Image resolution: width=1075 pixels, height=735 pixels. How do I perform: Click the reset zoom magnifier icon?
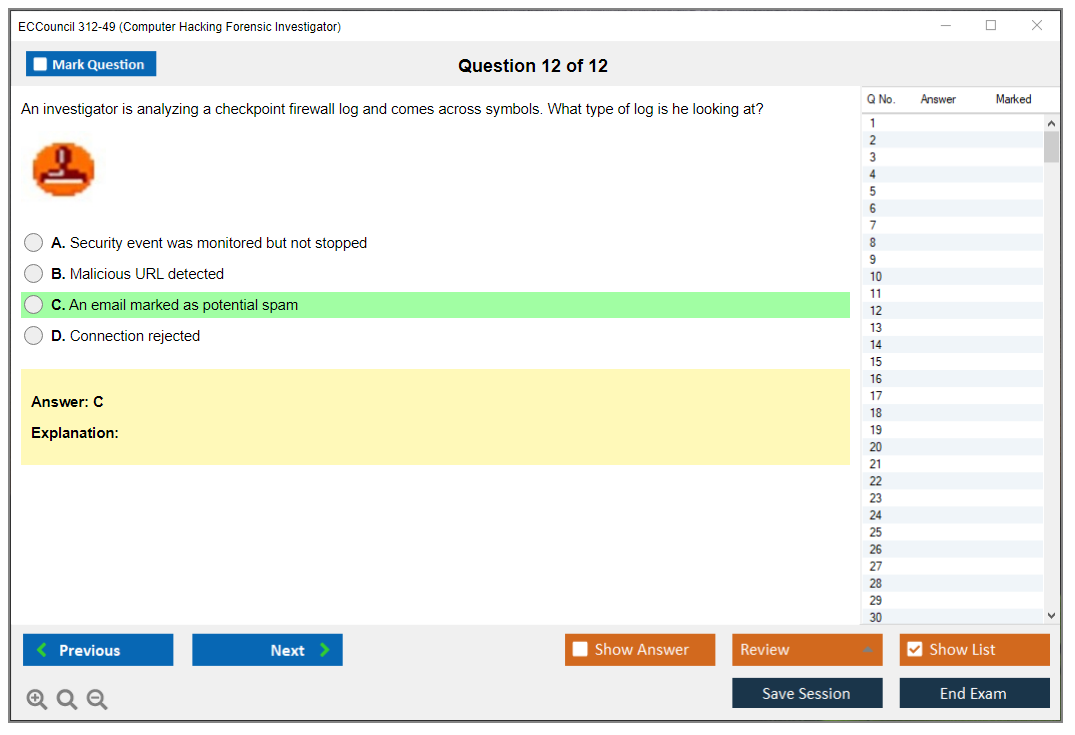click(x=67, y=700)
